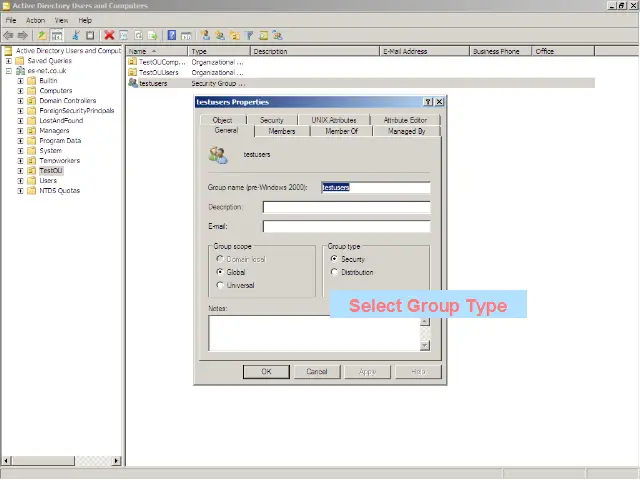Create new organizational unit toolbar icon
The image size is (640, 480).
pyautogui.click(x=235, y=36)
